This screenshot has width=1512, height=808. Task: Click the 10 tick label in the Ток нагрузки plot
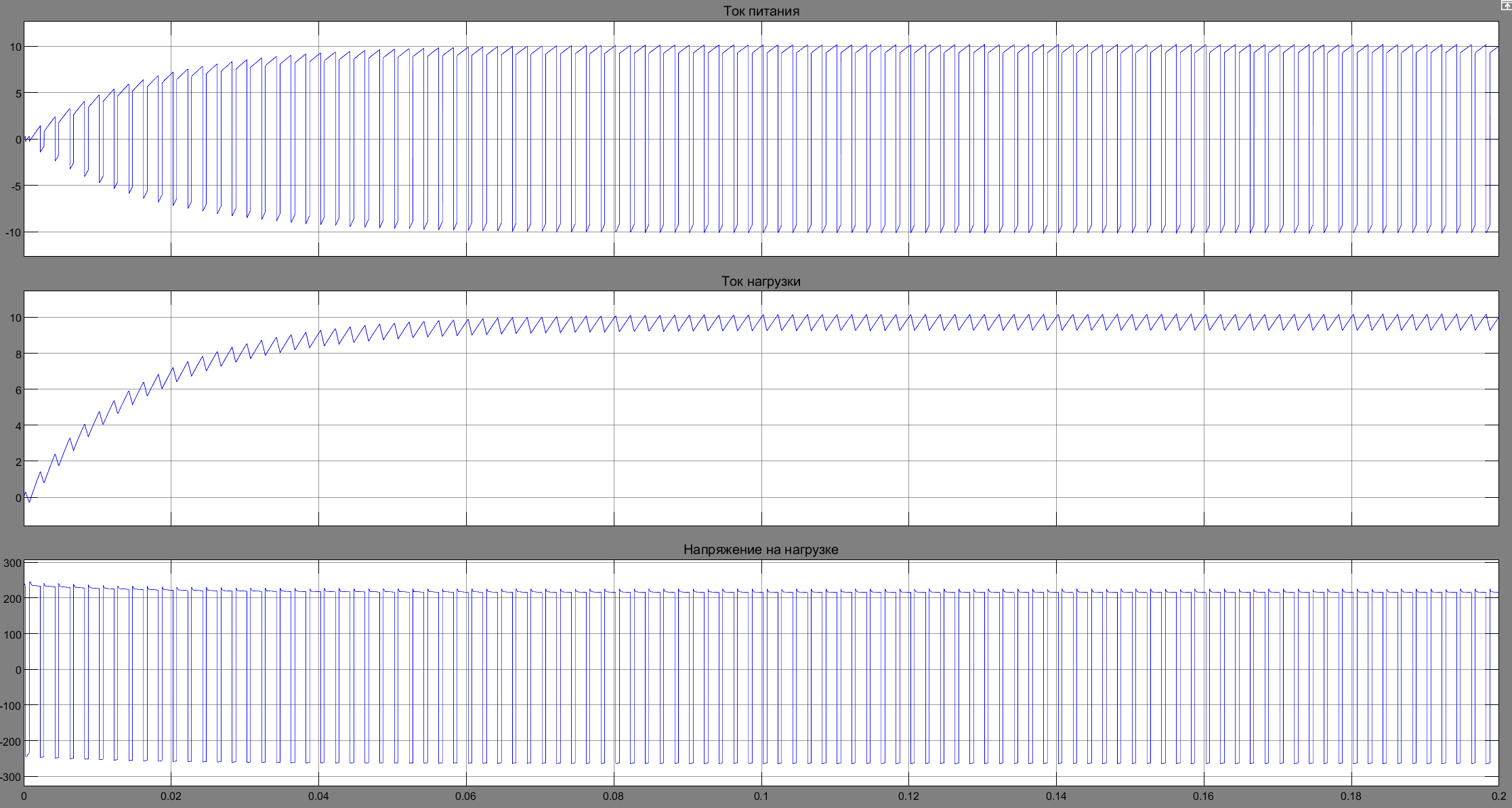coord(16,318)
